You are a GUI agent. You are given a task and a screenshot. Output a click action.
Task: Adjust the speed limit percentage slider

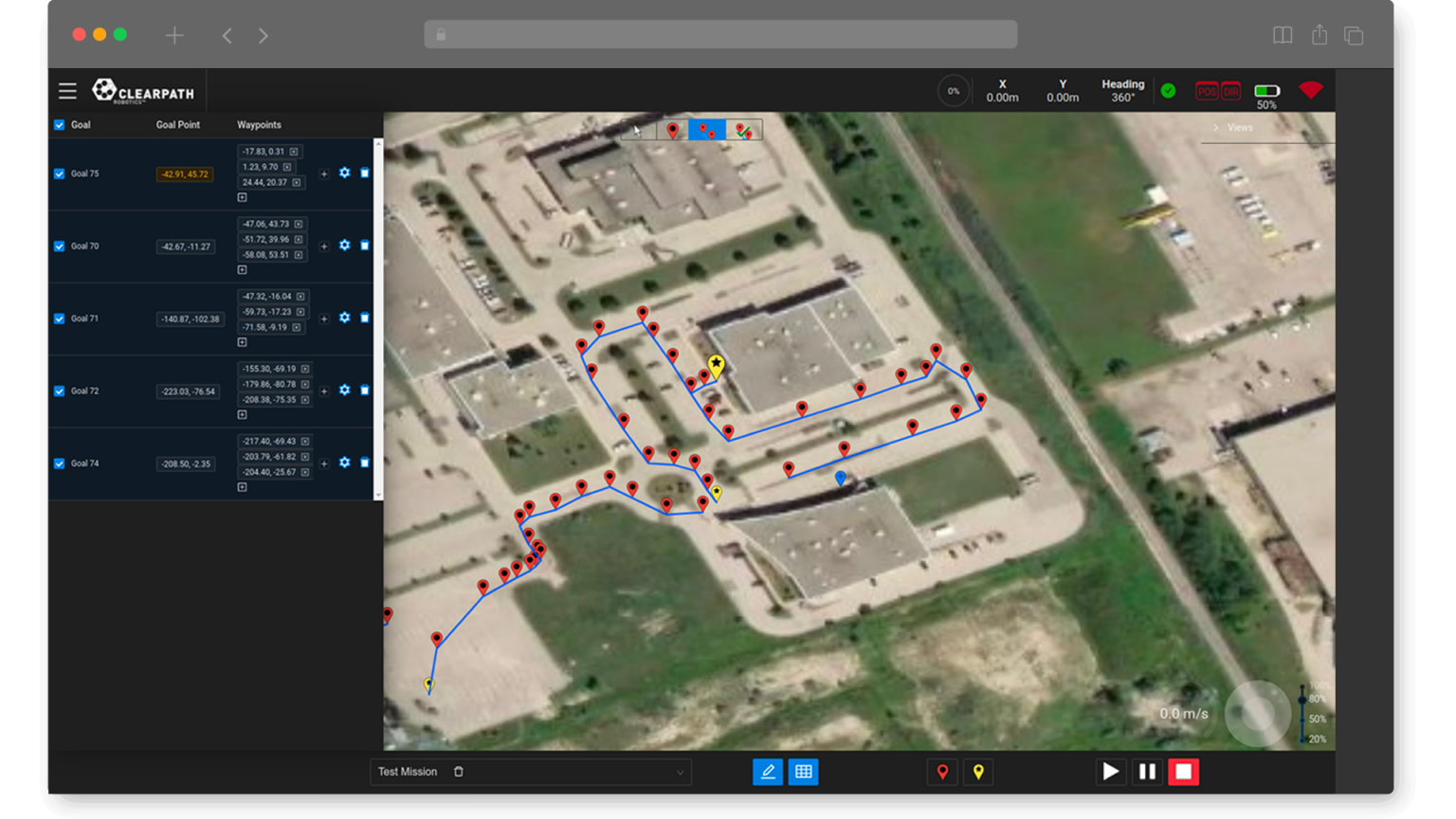[1302, 713]
